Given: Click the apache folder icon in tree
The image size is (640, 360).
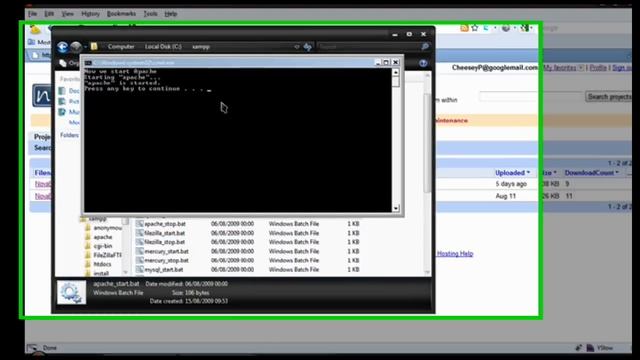Looking at the screenshot, I should pos(88,237).
